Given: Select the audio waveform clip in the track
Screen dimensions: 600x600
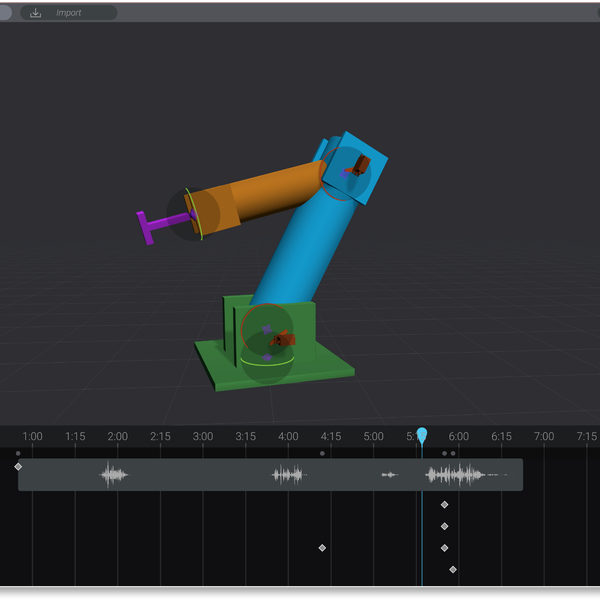Looking at the screenshot, I should (x=200, y=475).
